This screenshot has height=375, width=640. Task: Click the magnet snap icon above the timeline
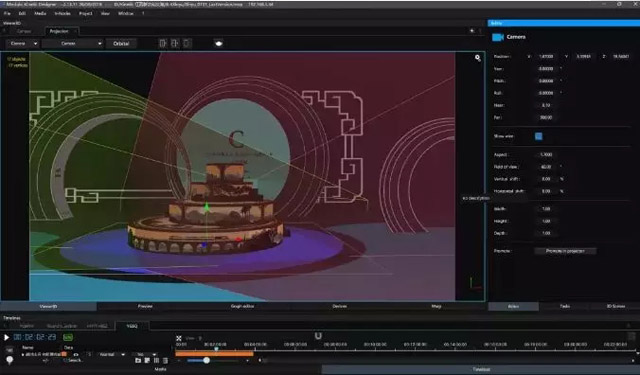click(318, 336)
